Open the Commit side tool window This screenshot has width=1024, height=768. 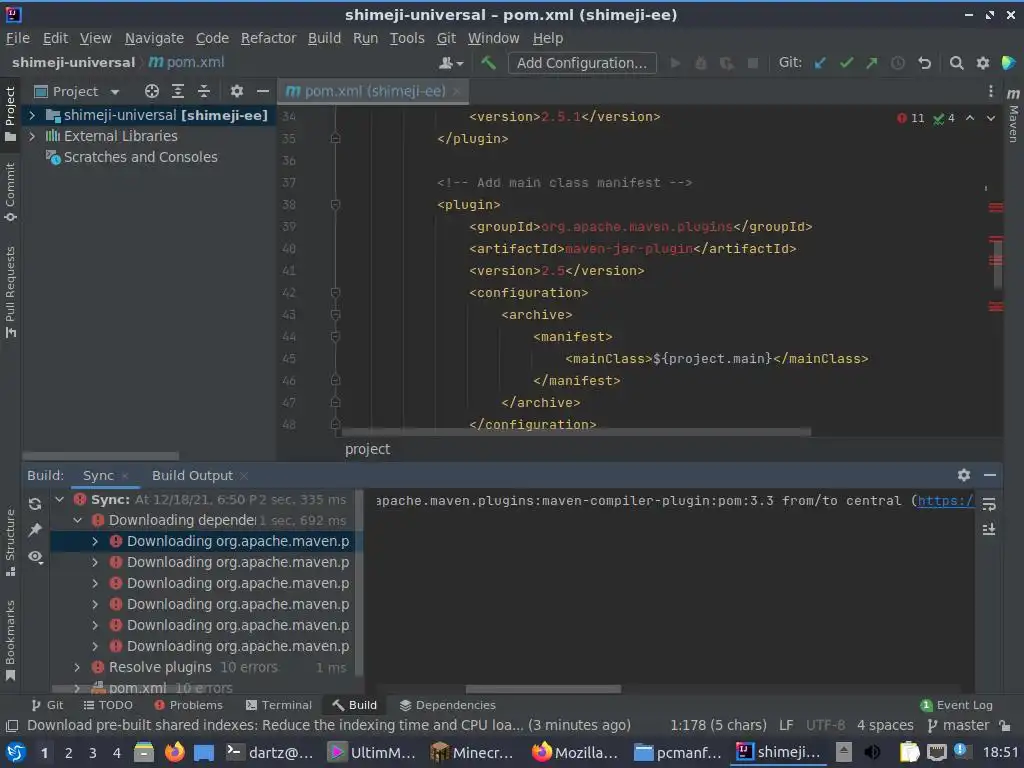point(10,191)
